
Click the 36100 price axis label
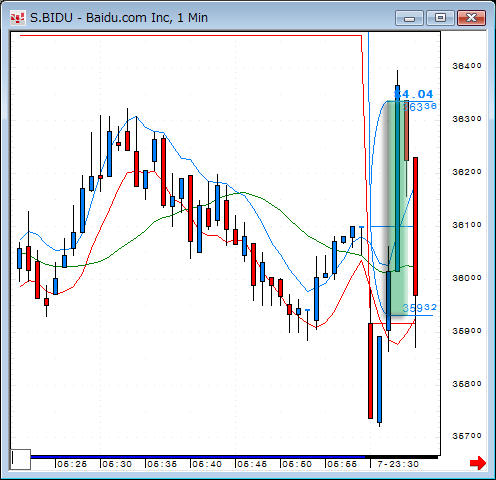tap(467, 225)
